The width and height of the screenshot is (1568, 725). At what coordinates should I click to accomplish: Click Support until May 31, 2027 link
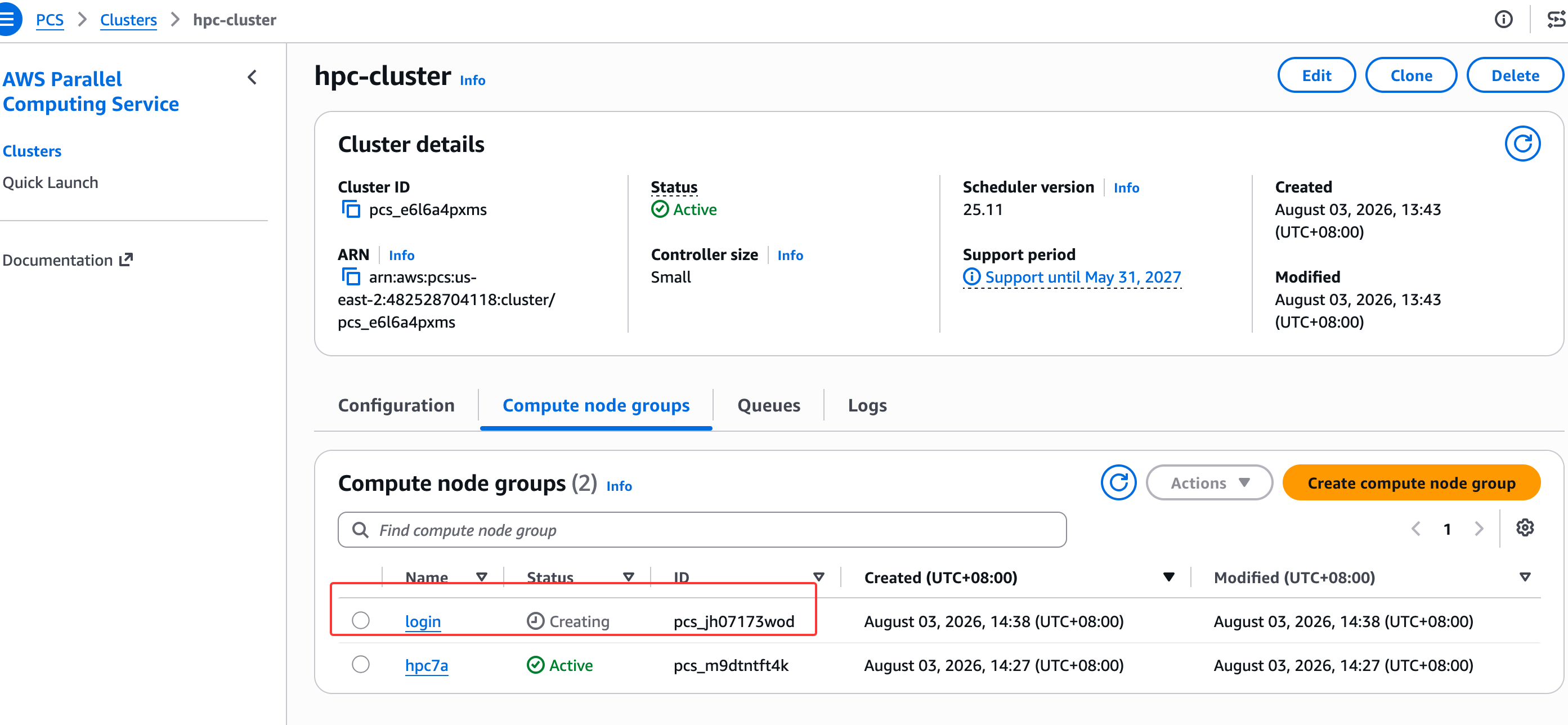pos(1082,276)
